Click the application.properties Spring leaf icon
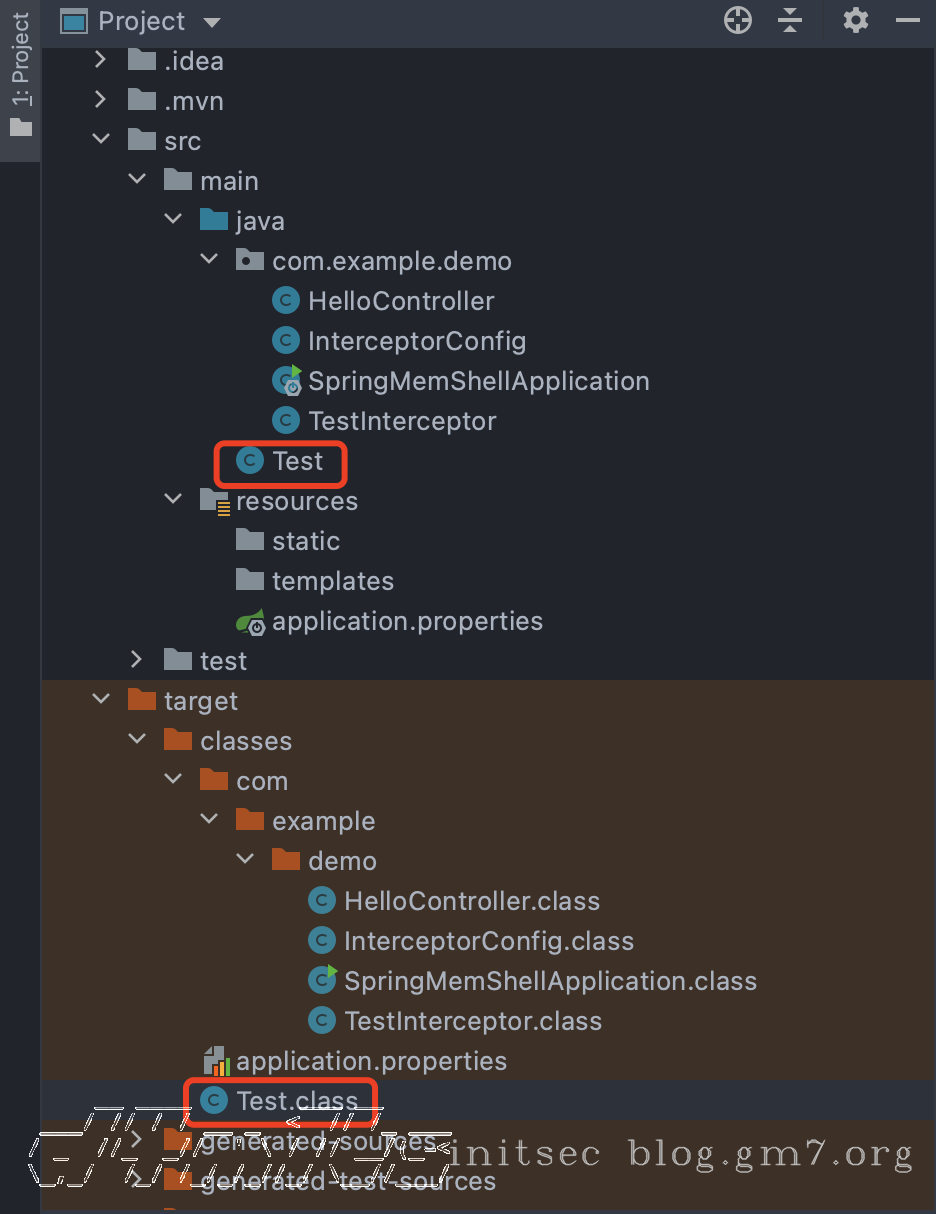 click(x=251, y=621)
